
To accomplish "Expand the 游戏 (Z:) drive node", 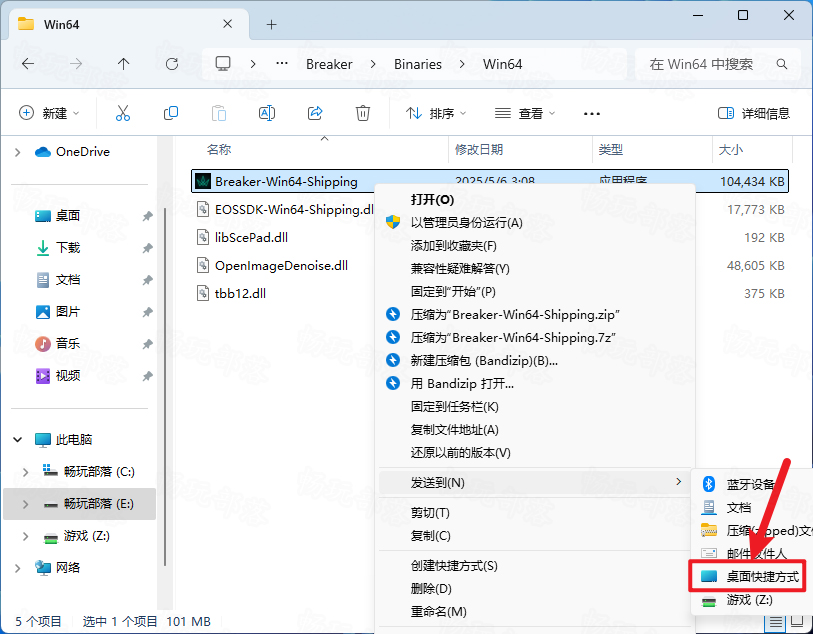I will [25, 536].
